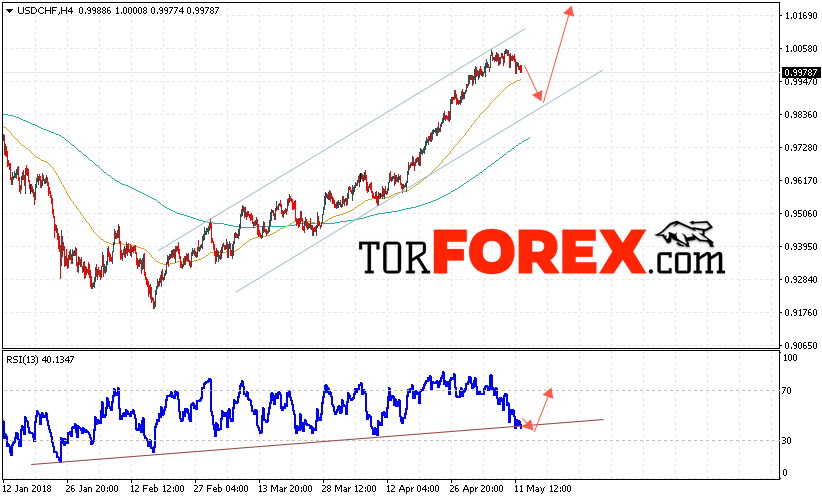The height and width of the screenshot is (500, 822).
Task: Click the 0.98360 price scale value
Action: (801, 115)
